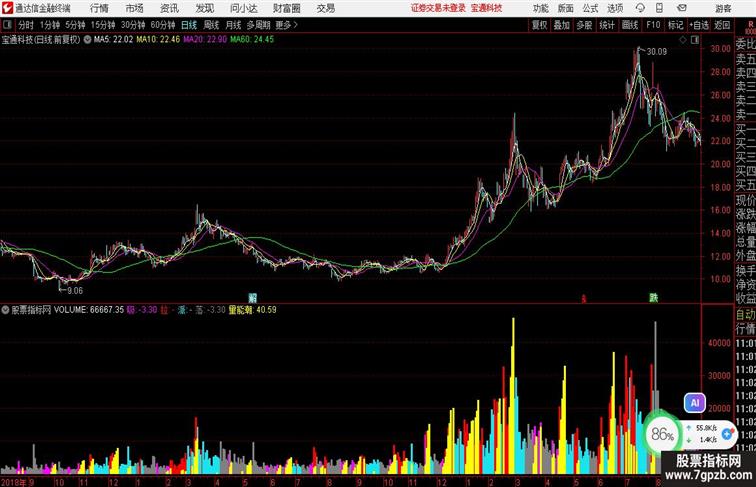Open the volume indicator dropdown beside 股票指标网

click(x=5, y=310)
